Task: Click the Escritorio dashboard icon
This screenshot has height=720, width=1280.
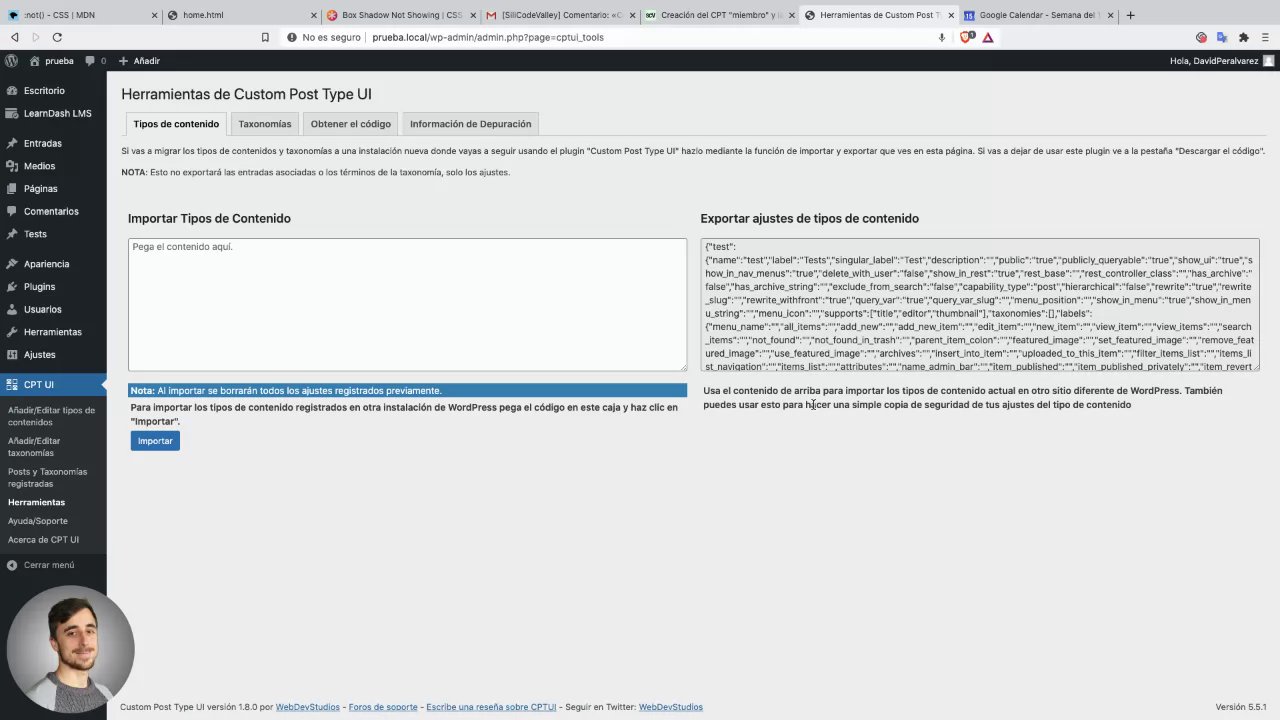Action: pyautogui.click(x=12, y=91)
